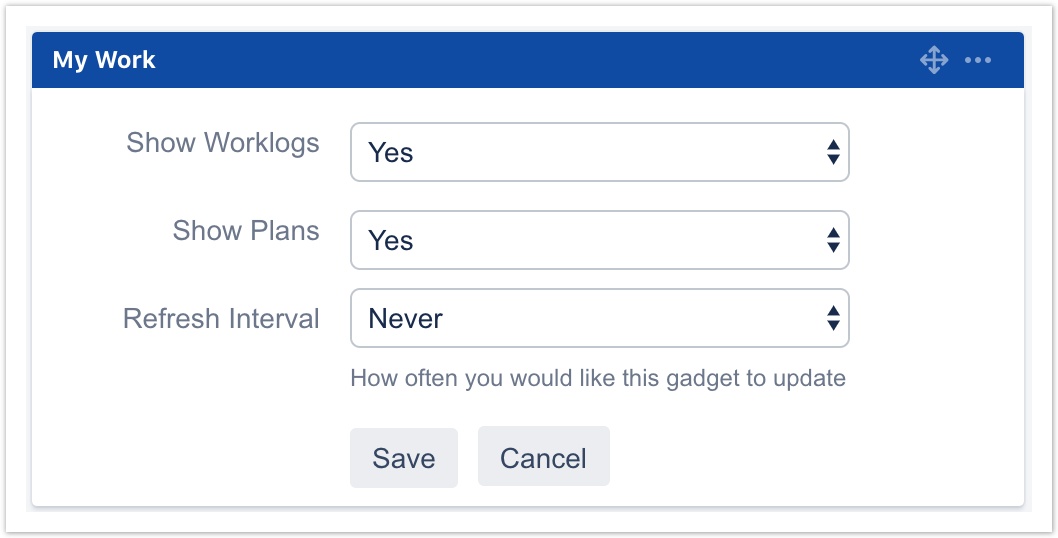This screenshot has height=538, width=1058.
Task: Click the Refresh Interval field label
Action: (x=221, y=319)
